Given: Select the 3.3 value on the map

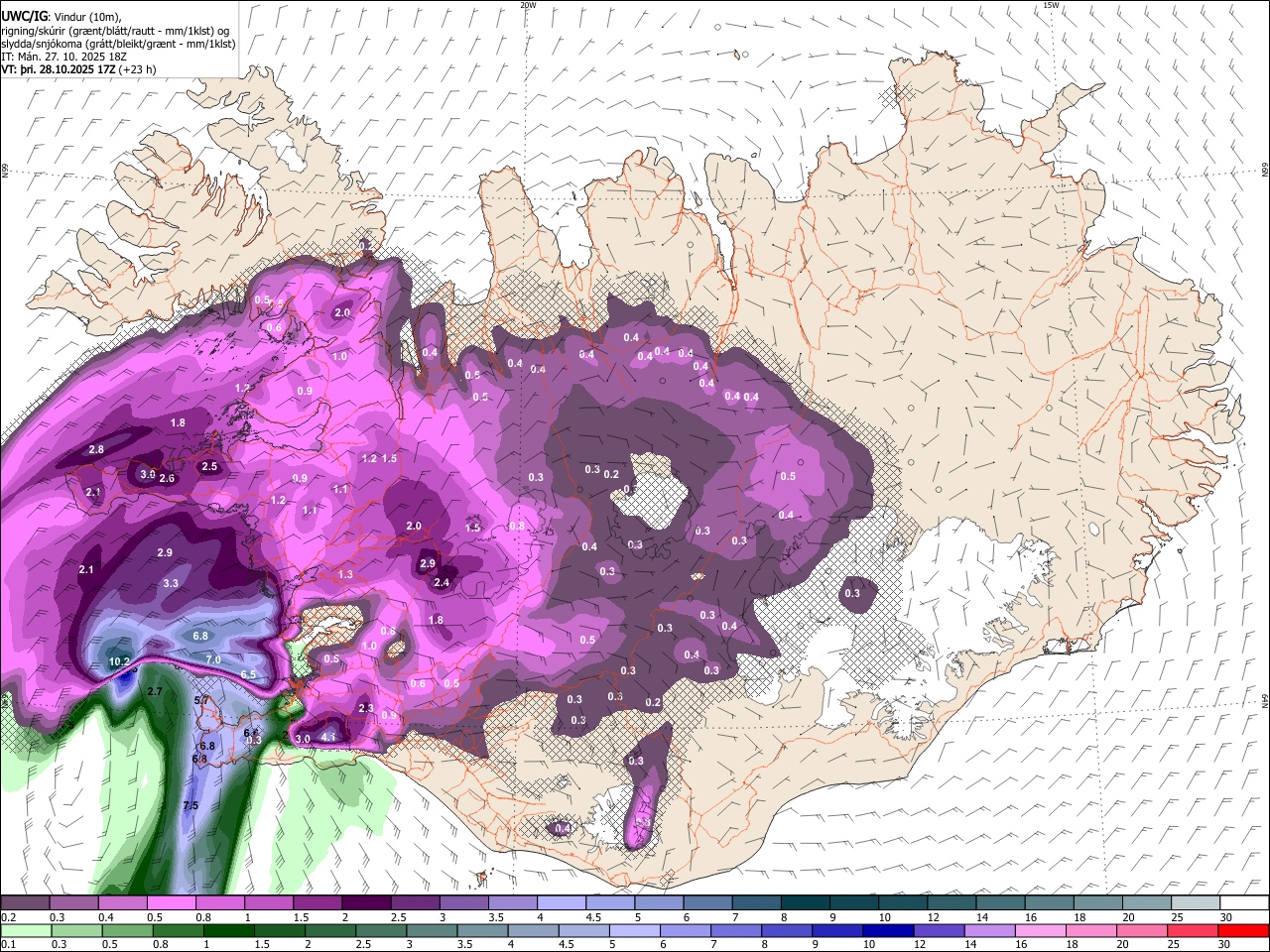Looking at the screenshot, I should point(171,583).
